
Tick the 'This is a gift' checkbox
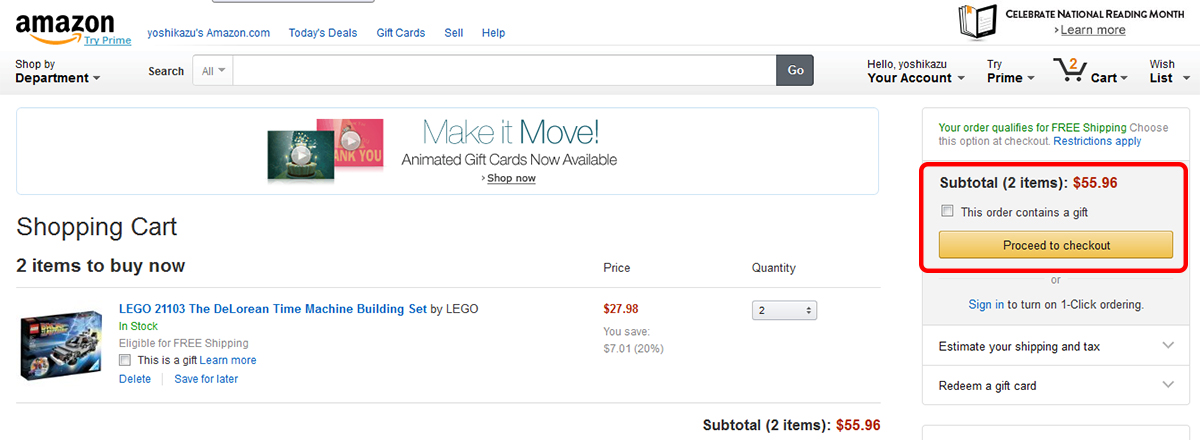pos(125,360)
